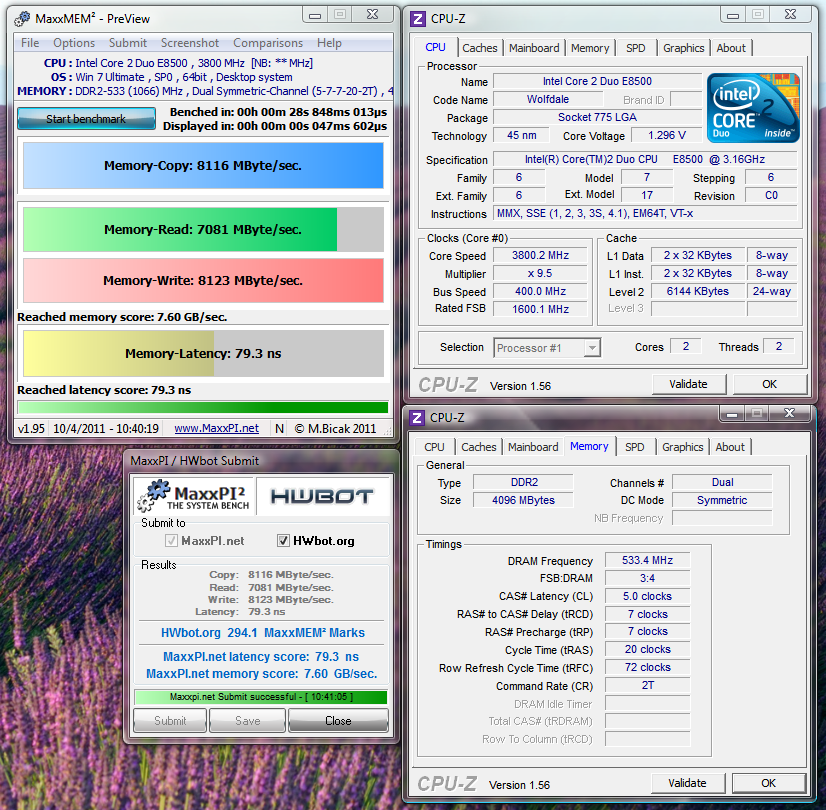The image size is (826, 810).
Task: Click the HWbot.org 294.1 MaxxMEM² Marks text
Action: click(262, 633)
